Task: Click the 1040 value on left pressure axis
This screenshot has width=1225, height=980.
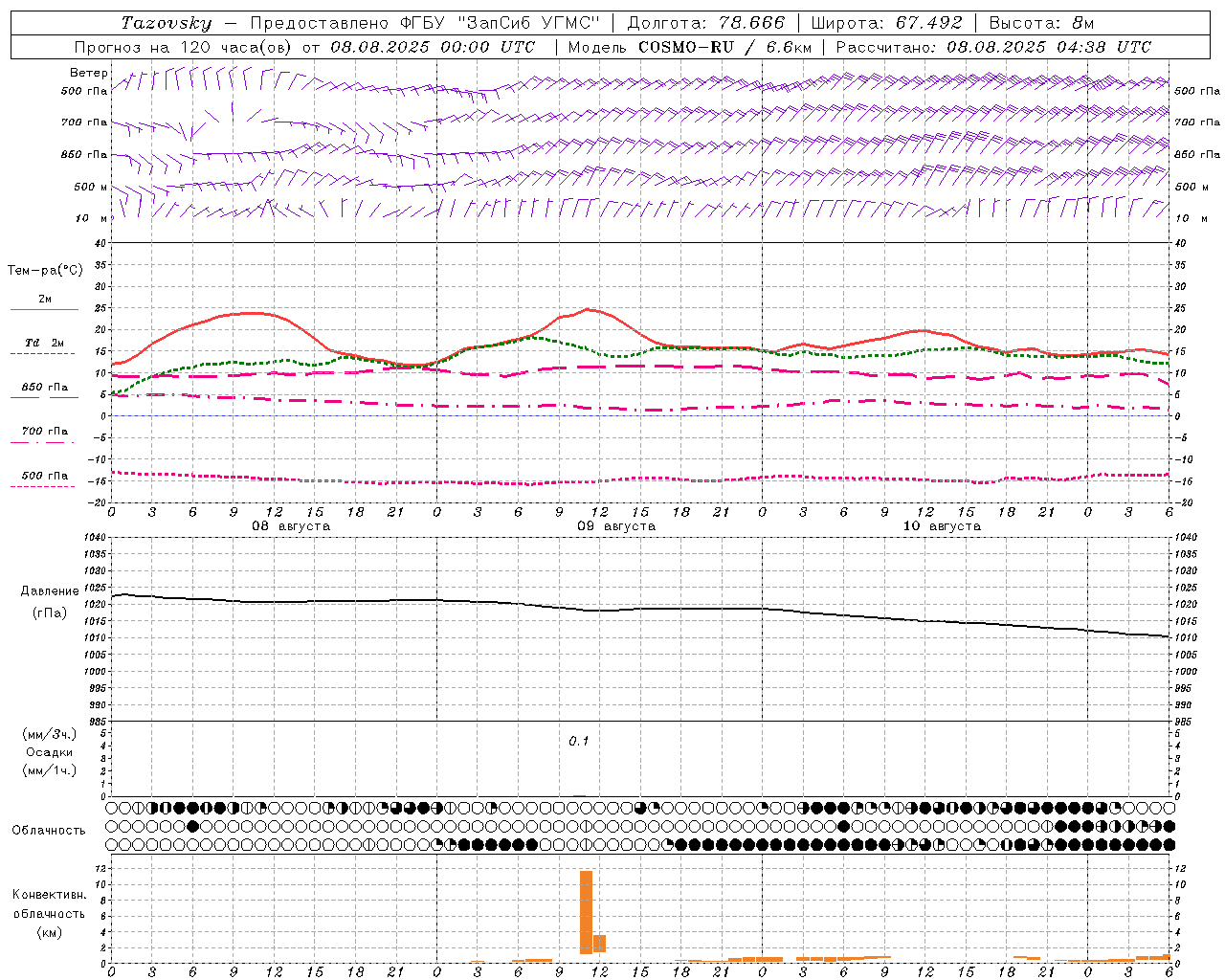Action: pyautogui.click(x=93, y=538)
